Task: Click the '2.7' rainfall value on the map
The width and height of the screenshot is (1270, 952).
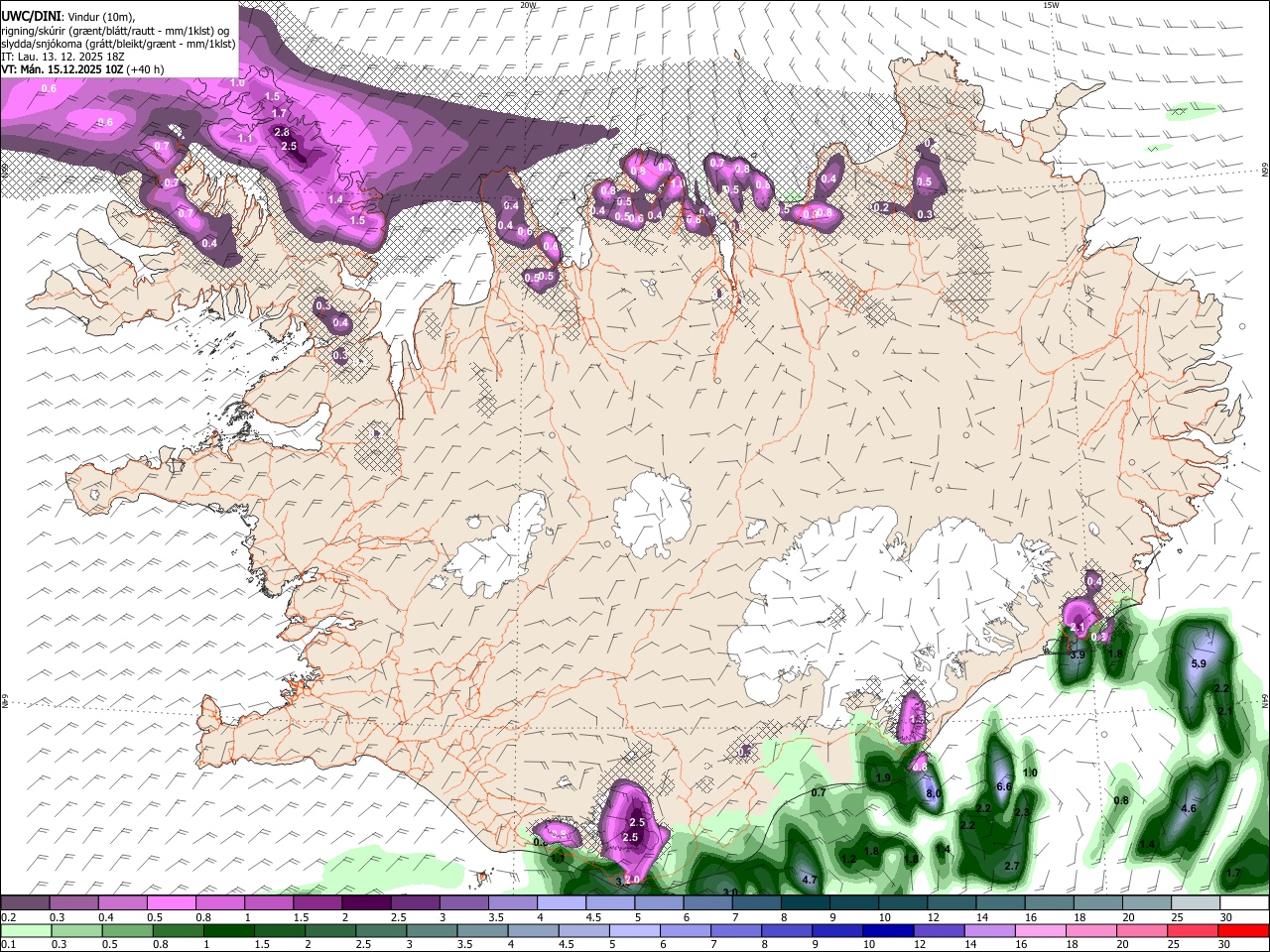Action: [x=1012, y=867]
